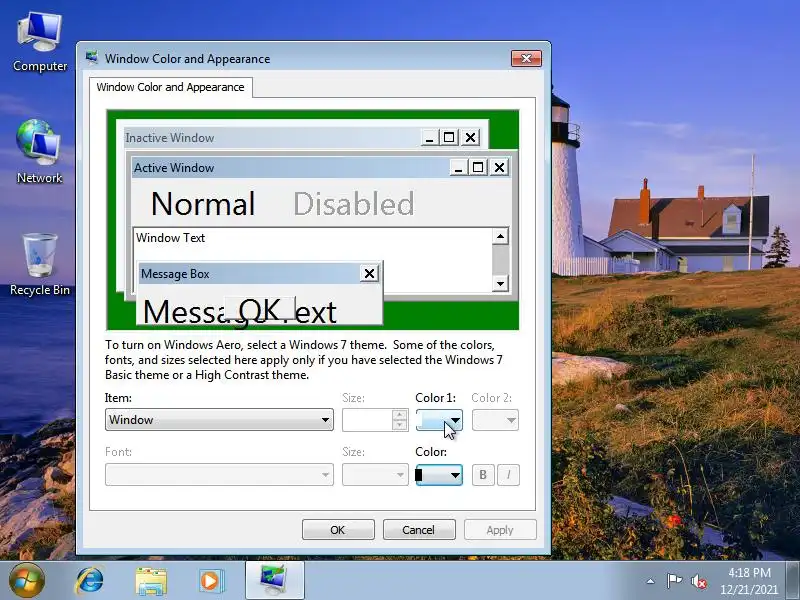800x600 pixels.
Task: Click the muted volume tray icon
Action: (698, 581)
